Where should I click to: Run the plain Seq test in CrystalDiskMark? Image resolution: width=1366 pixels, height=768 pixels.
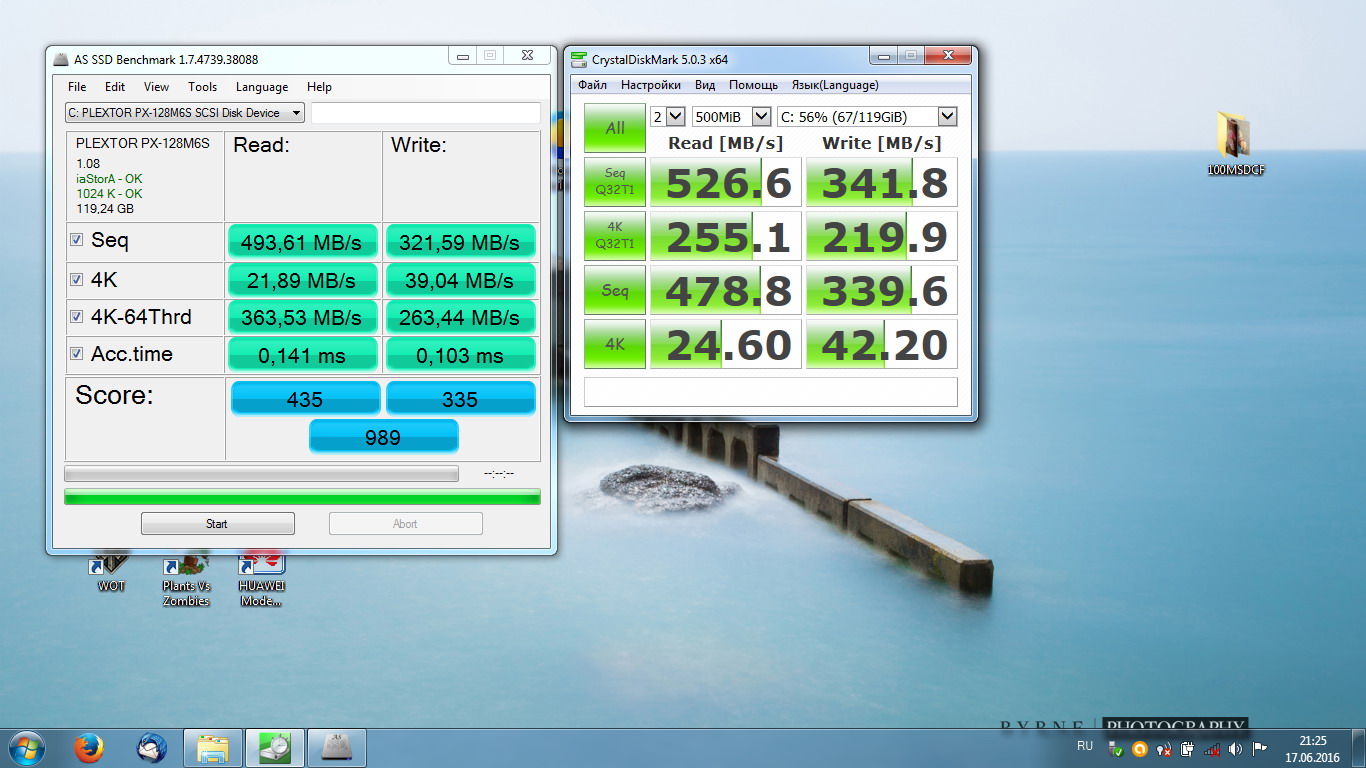(x=615, y=290)
